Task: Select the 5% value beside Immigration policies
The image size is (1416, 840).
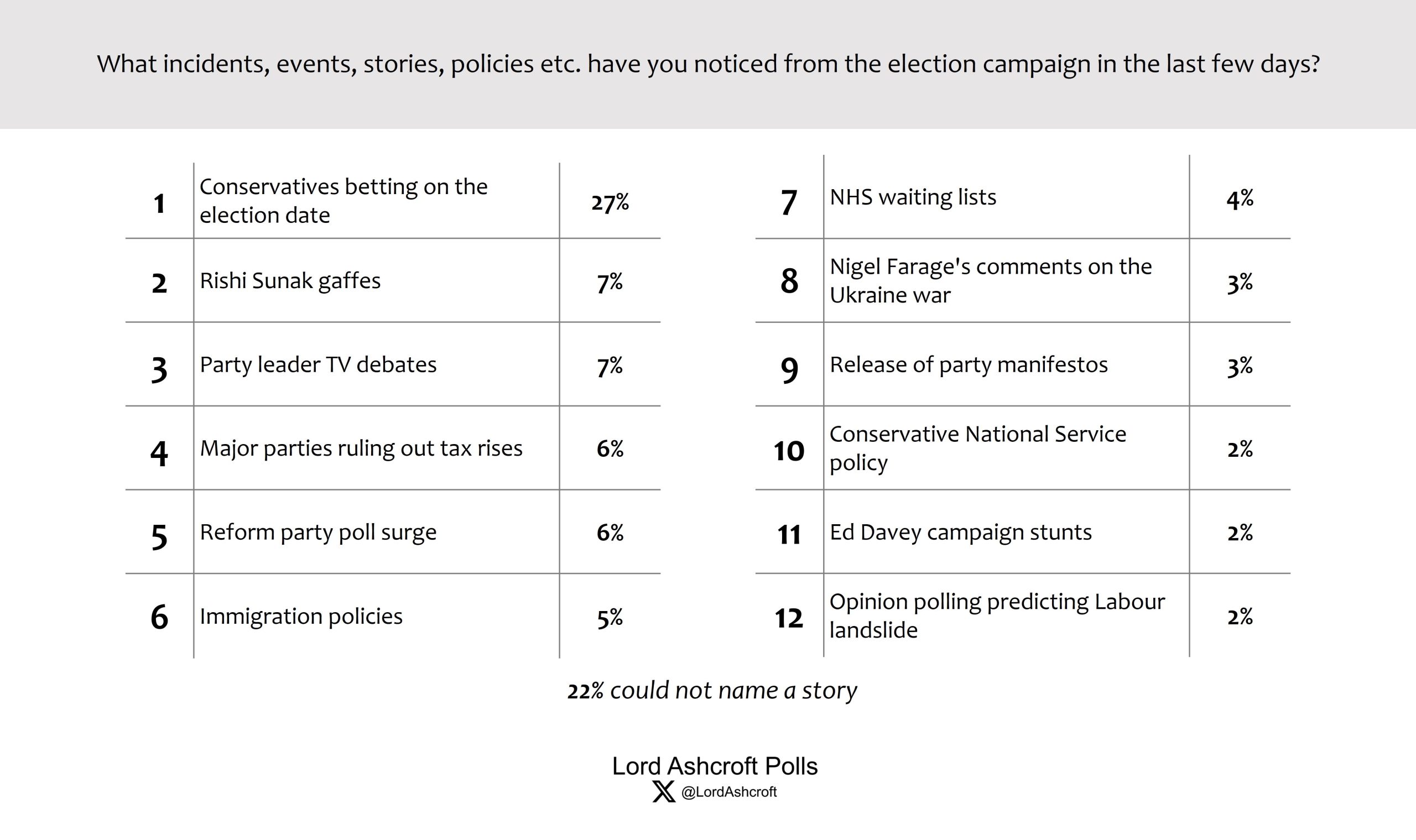Action: (x=610, y=617)
